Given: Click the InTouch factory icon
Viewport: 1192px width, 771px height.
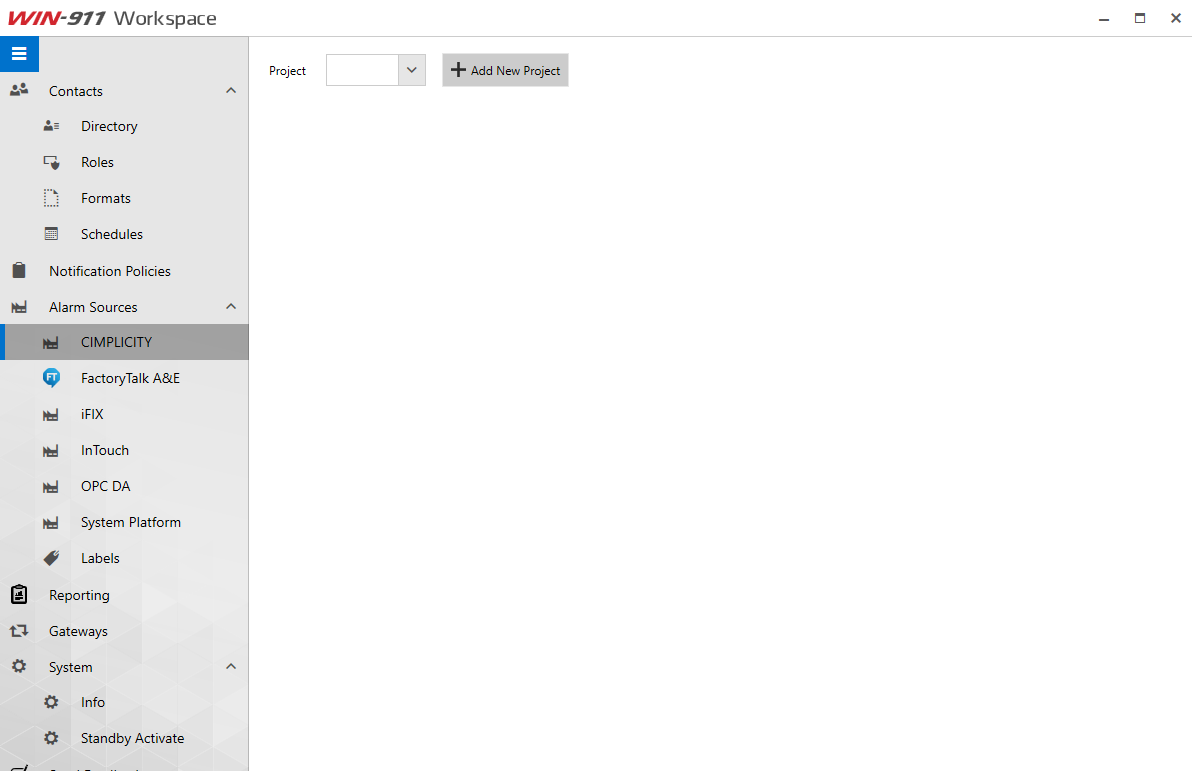Looking at the screenshot, I should (x=51, y=451).
